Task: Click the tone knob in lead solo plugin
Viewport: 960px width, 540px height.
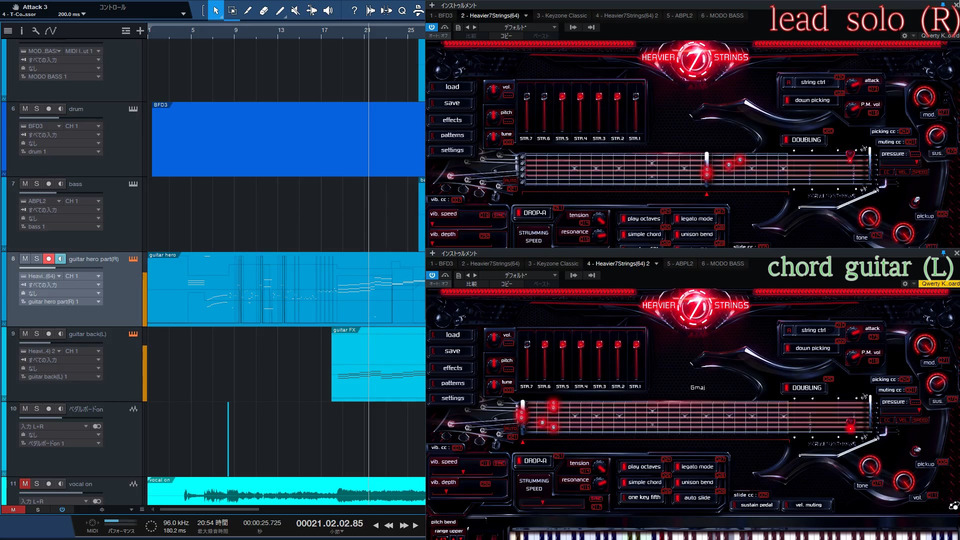Action: tap(868, 217)
